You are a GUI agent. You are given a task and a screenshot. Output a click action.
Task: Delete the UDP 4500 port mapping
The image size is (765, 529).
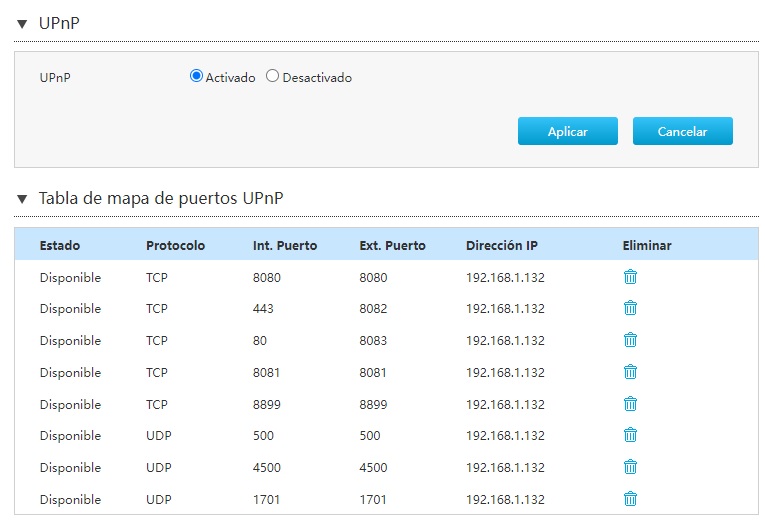(x=630, y=468)
